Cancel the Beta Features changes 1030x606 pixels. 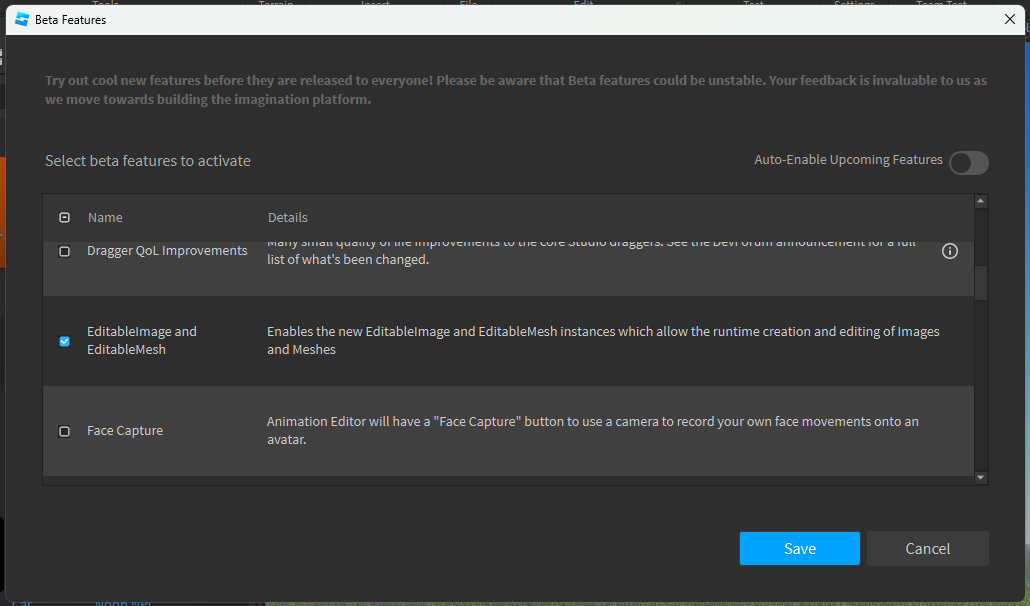click(927, 548)
